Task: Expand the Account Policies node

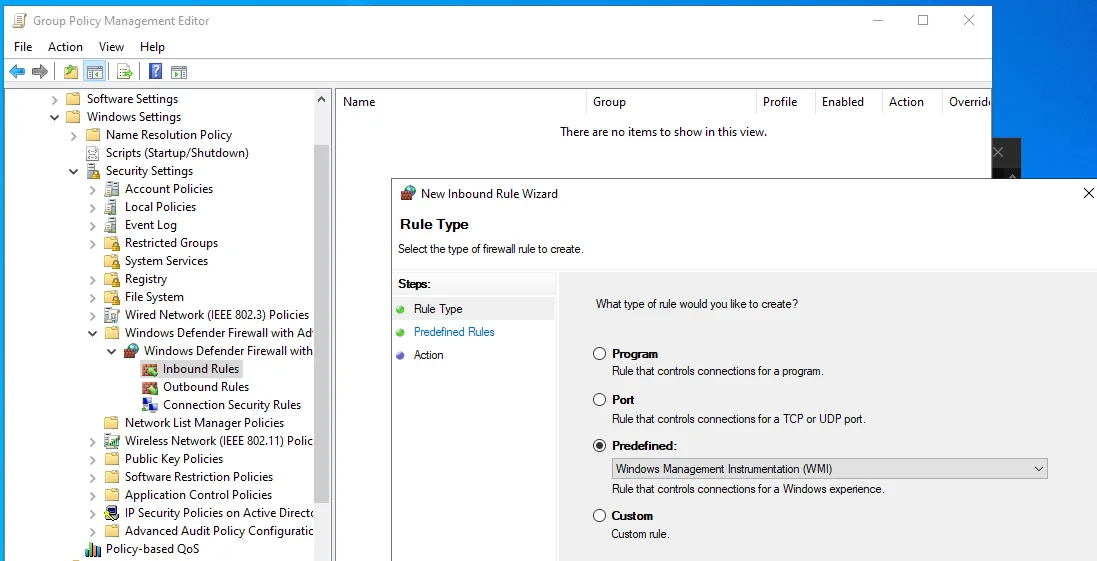Action: coord(92,189)
